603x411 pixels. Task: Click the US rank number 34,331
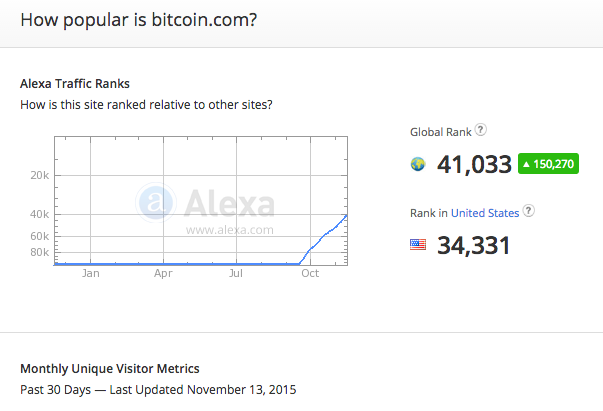(x=473, y=245)
